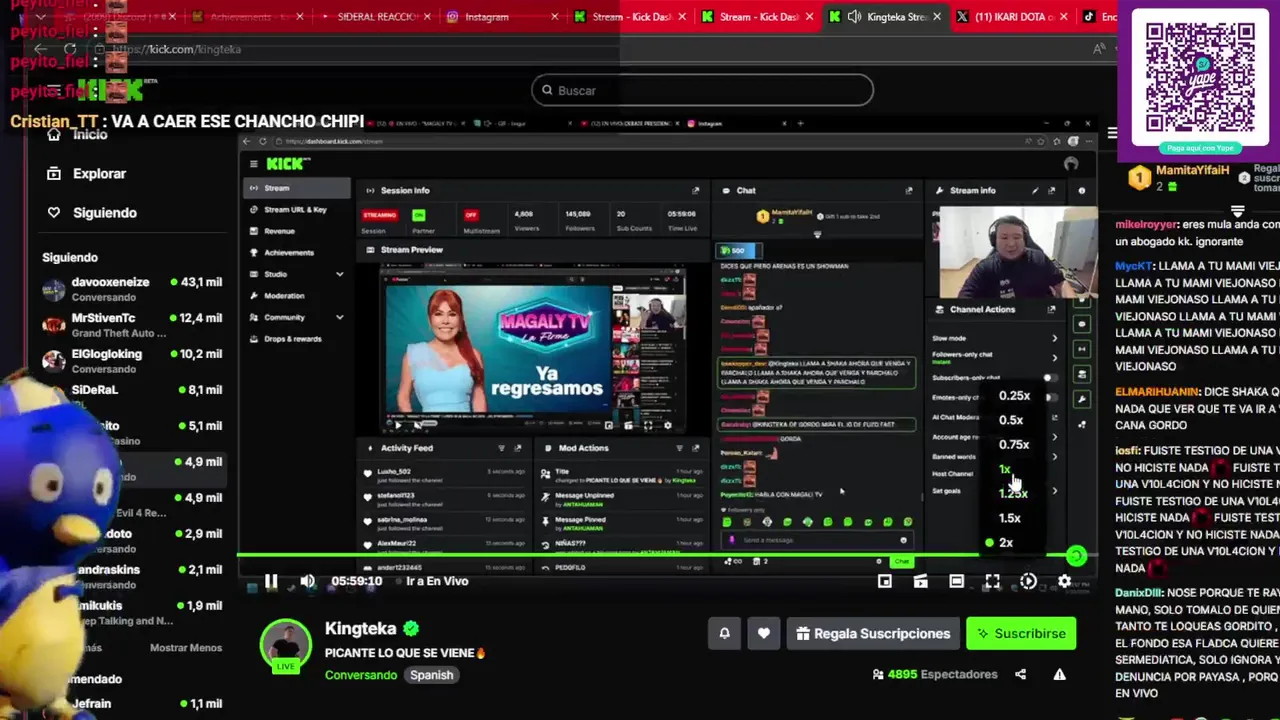This screenshot has height=720, width=1280.
Task: Click the clip creation icon in player bar
Action: [920, 581]
